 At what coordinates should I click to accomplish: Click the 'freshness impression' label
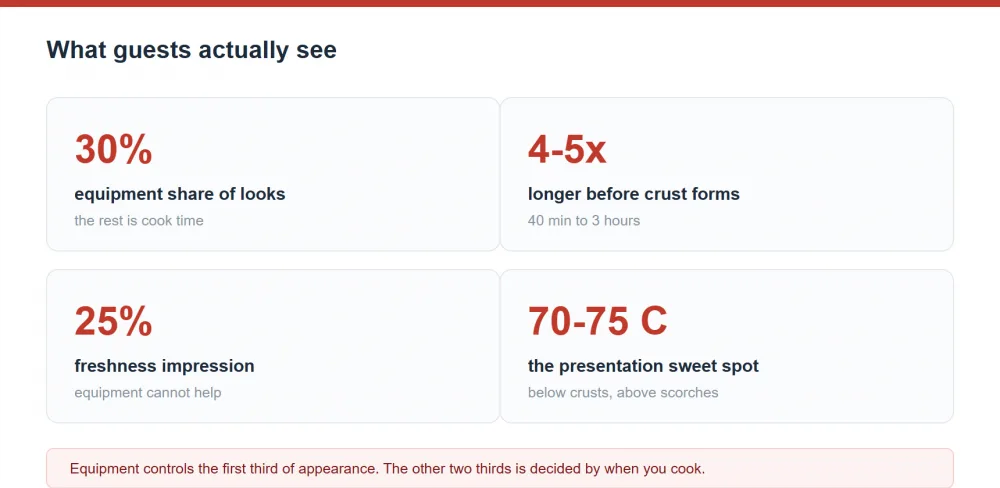(x=165, y=366)
